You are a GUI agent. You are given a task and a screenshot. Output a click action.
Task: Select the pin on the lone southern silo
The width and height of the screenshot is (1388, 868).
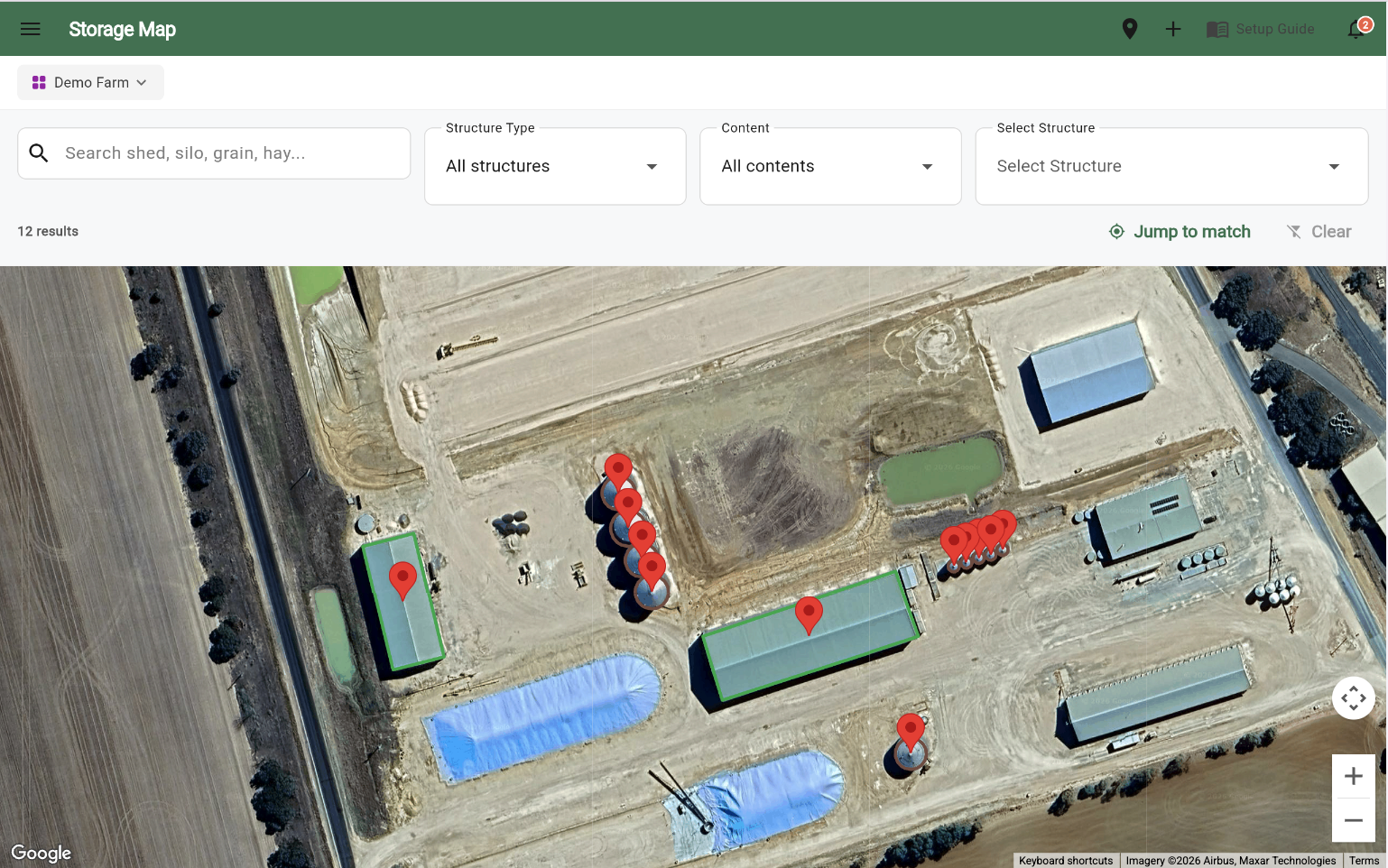coord(911,732)
